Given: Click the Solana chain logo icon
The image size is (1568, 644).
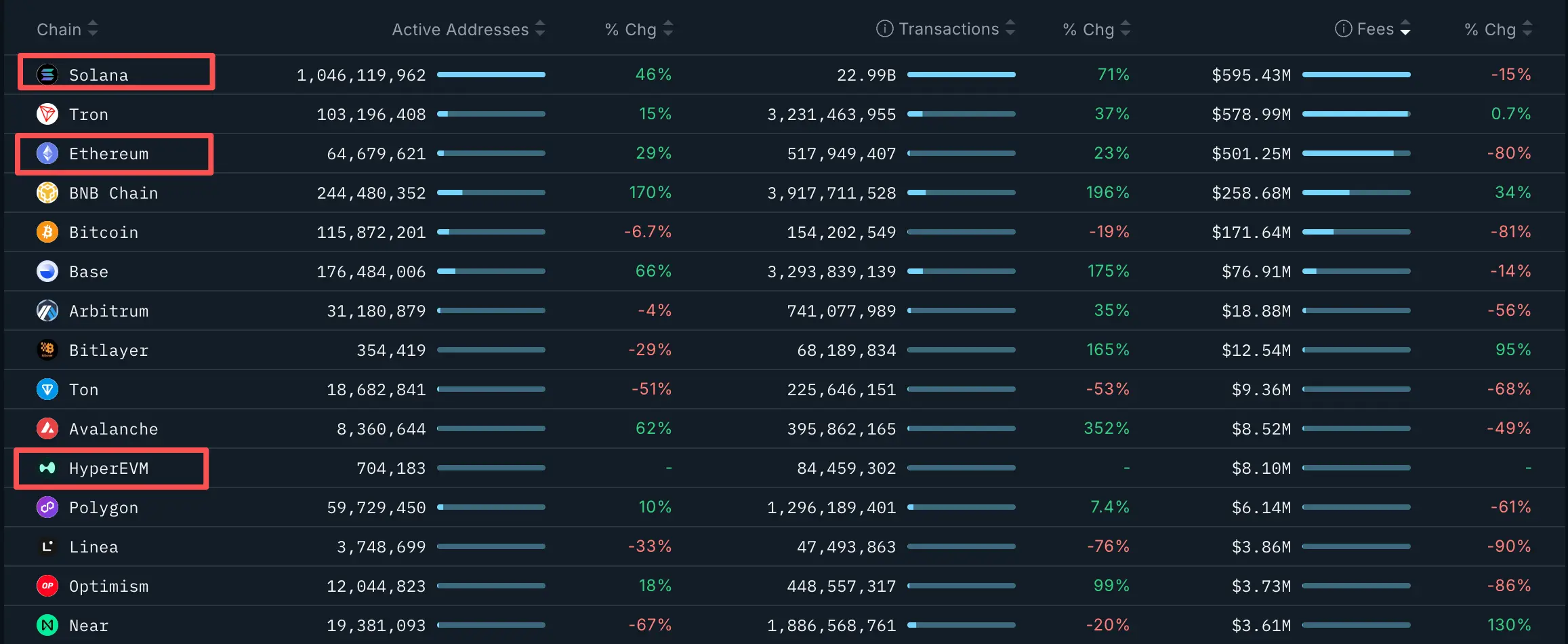Looking at the screenshot, I should (x=47, y=75).
